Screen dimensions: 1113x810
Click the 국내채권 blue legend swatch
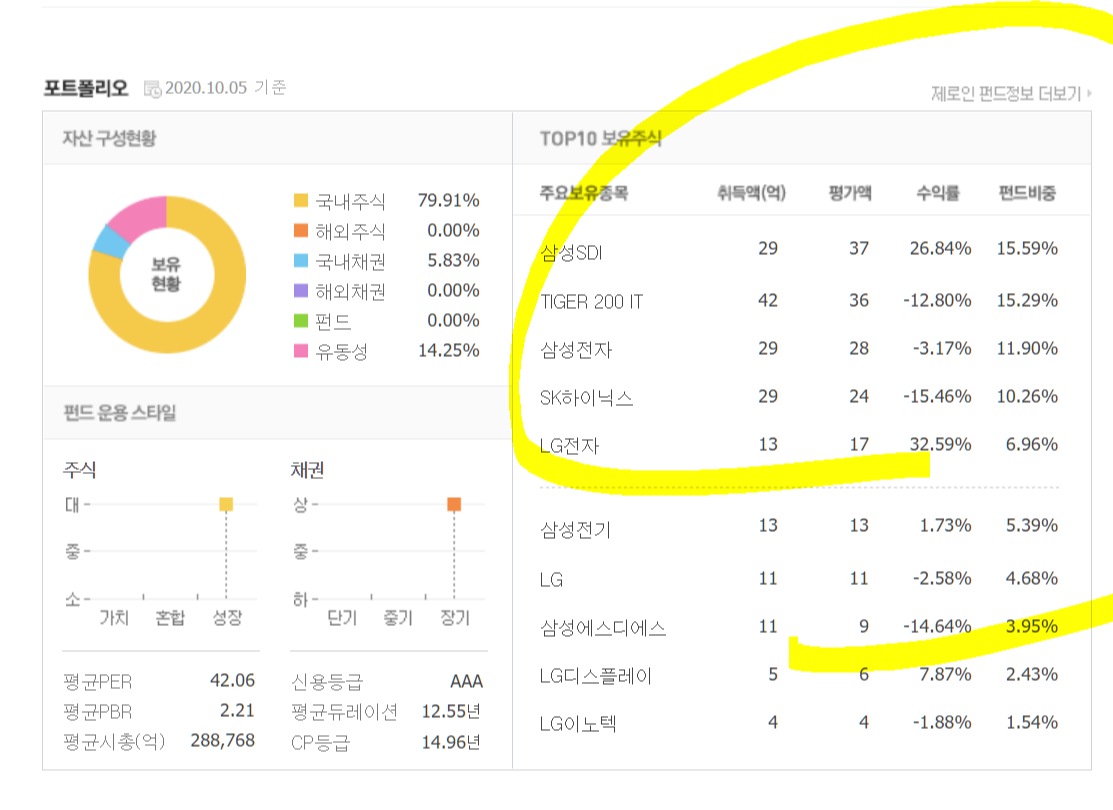tap(301, 261)
